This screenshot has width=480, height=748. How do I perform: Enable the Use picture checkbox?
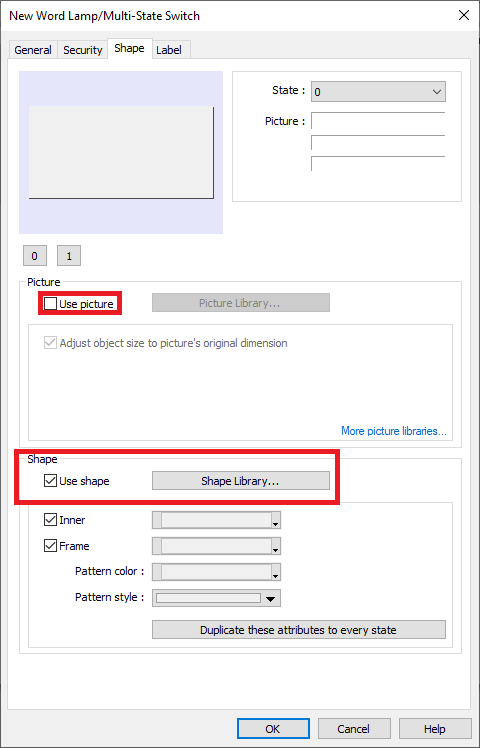51,304
